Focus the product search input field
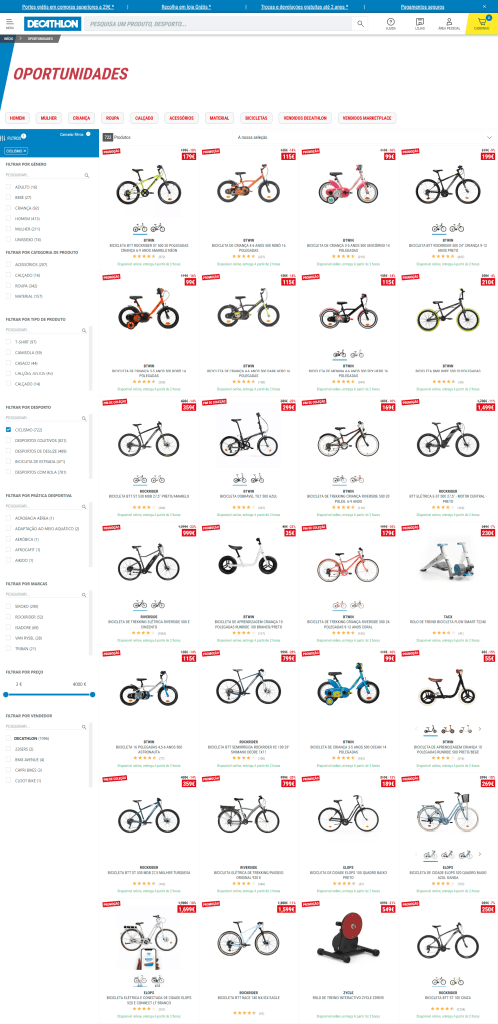This screenshot has width=498, height=1024. tap(219, 24)
